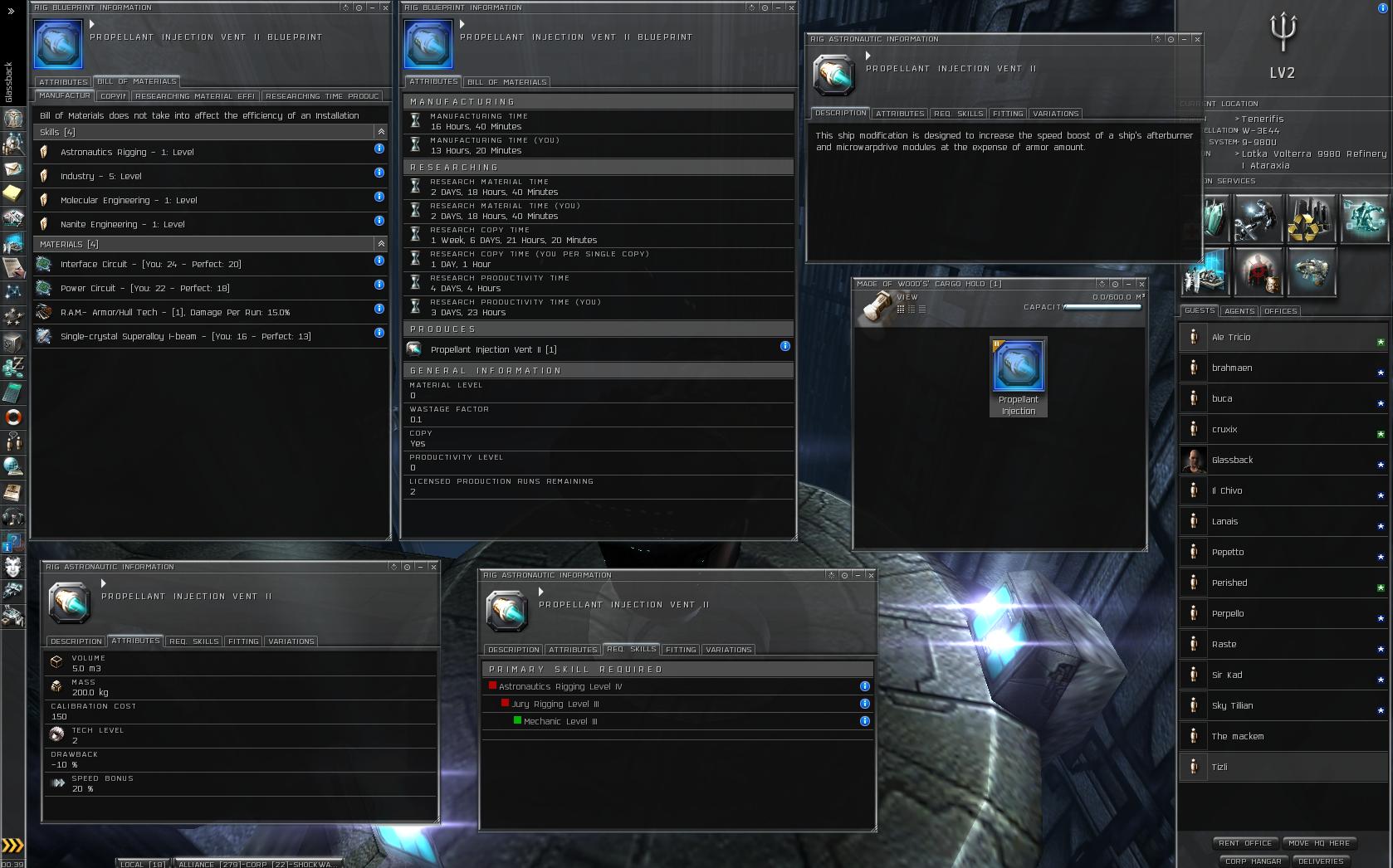Show info for Jury Rigging Level III
This screenshot has width=1393, height=868.
(x=865, y=704)
